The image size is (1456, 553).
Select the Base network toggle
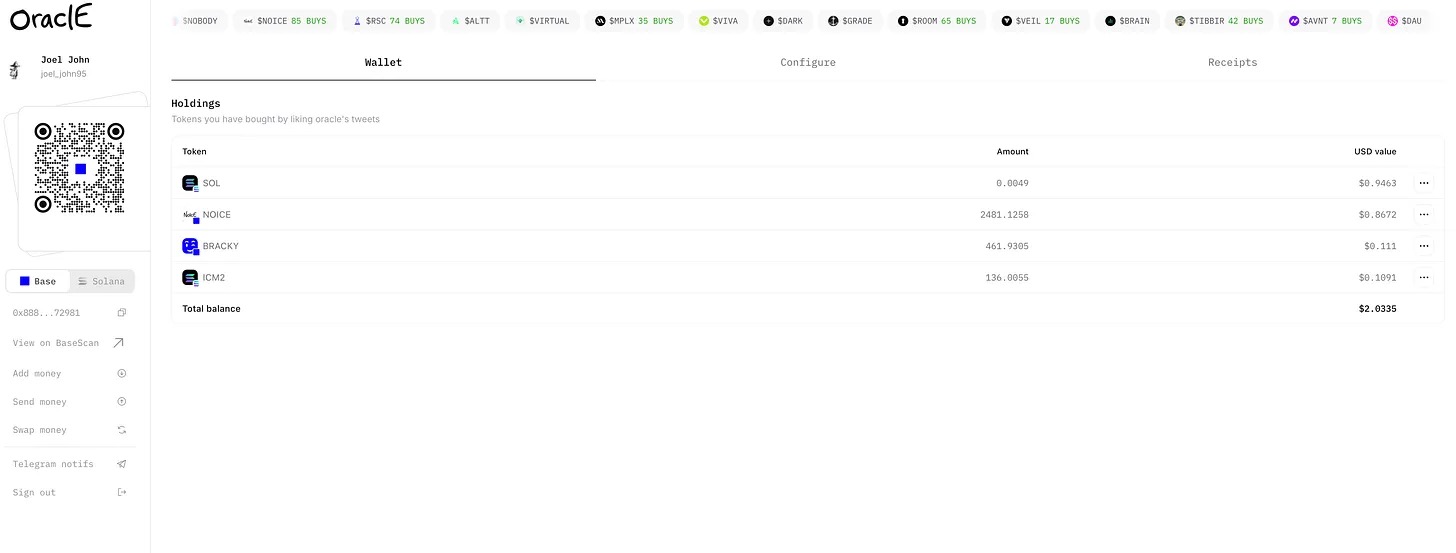tap(38, 281)
